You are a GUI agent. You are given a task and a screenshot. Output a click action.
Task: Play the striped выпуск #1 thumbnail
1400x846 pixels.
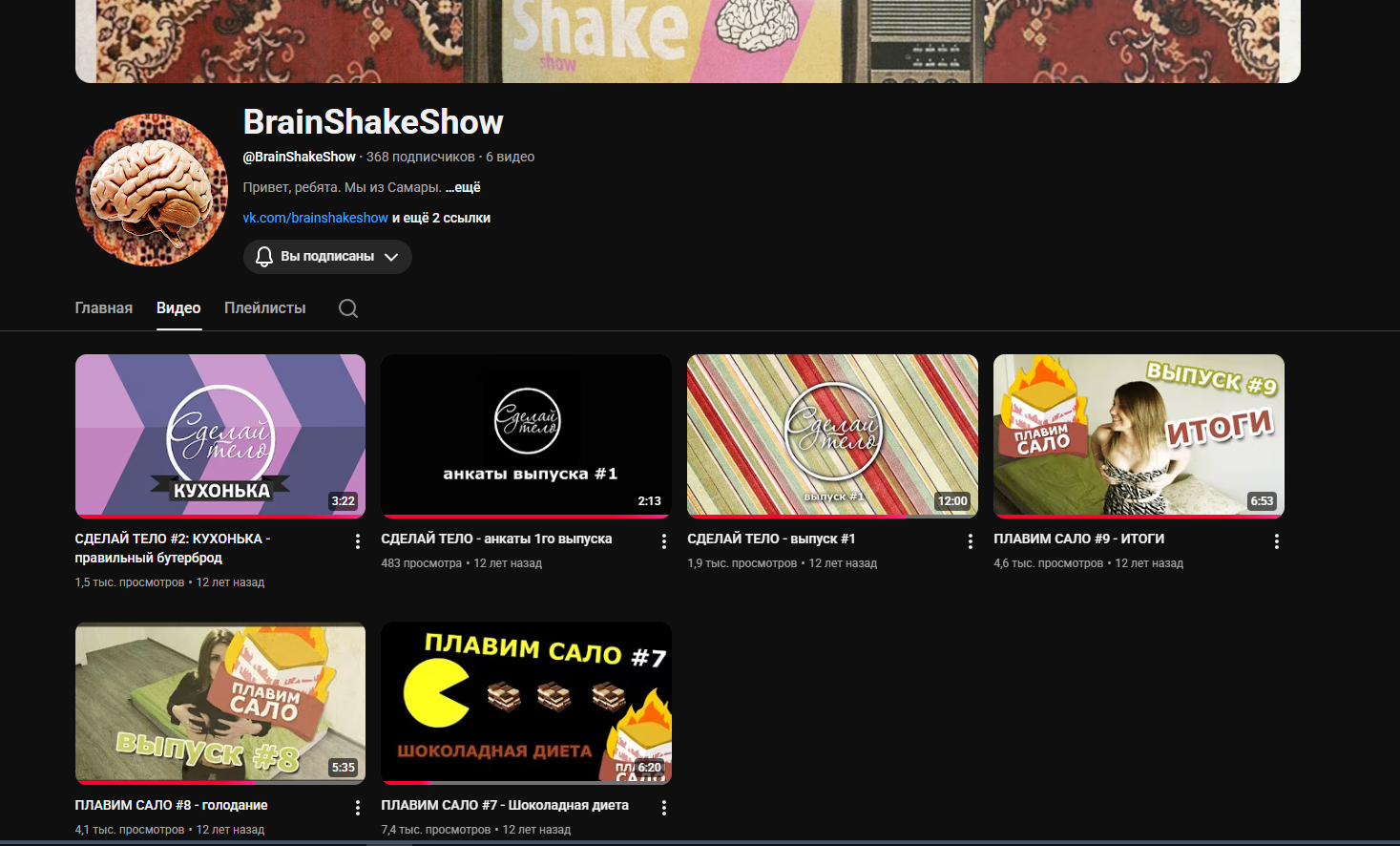833,435
